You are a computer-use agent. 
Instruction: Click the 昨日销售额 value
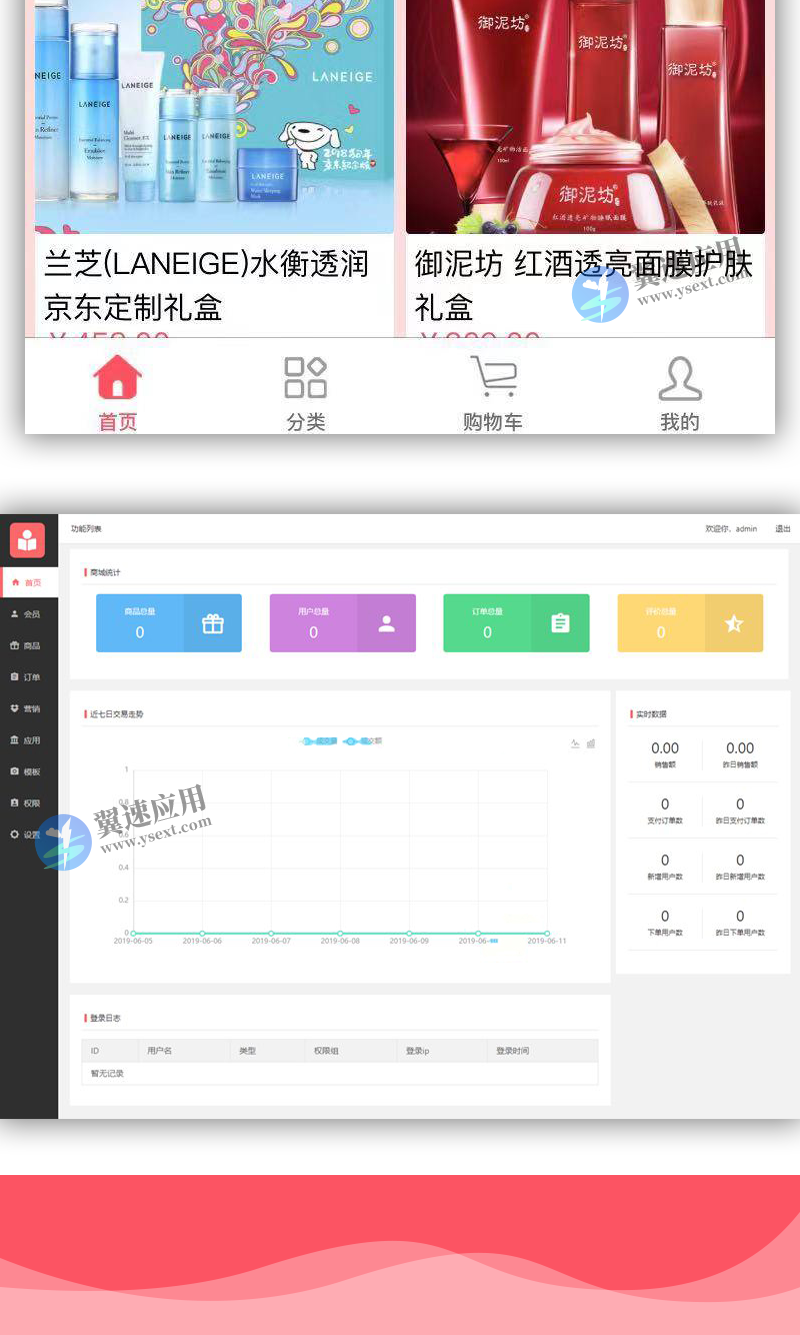[740, 748]
